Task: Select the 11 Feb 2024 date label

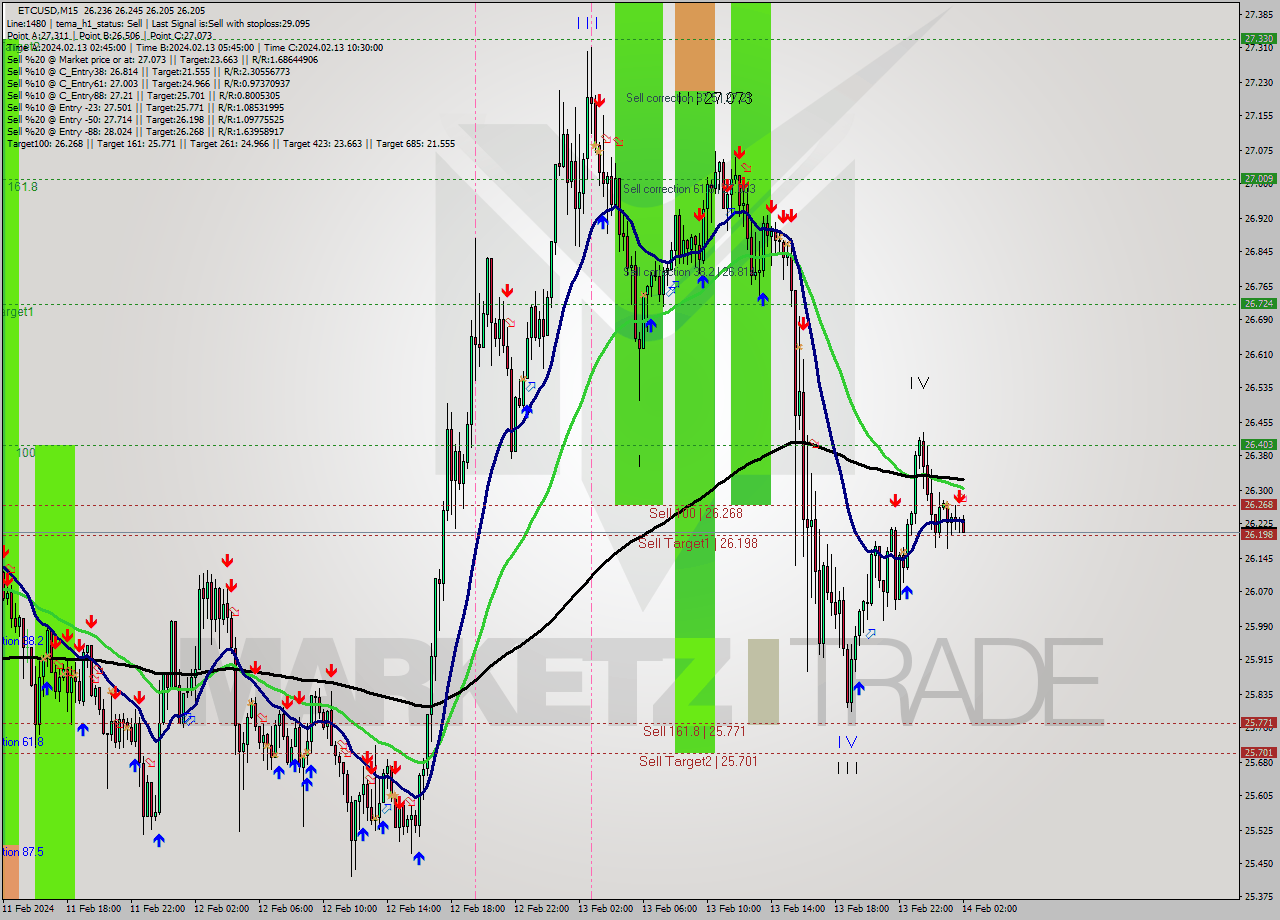Action: (x=28, y=909)
